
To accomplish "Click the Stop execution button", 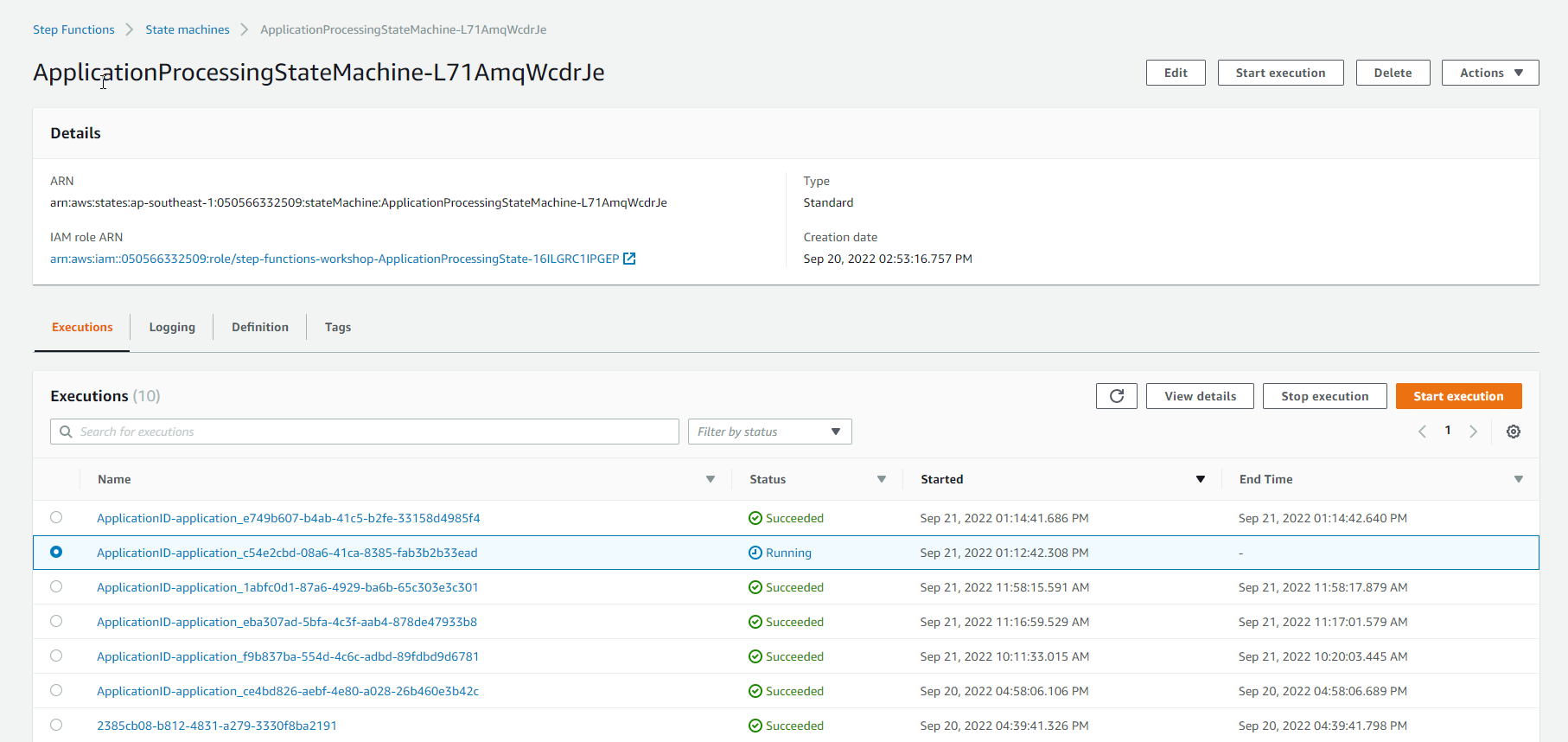I will coord(1324,396).
